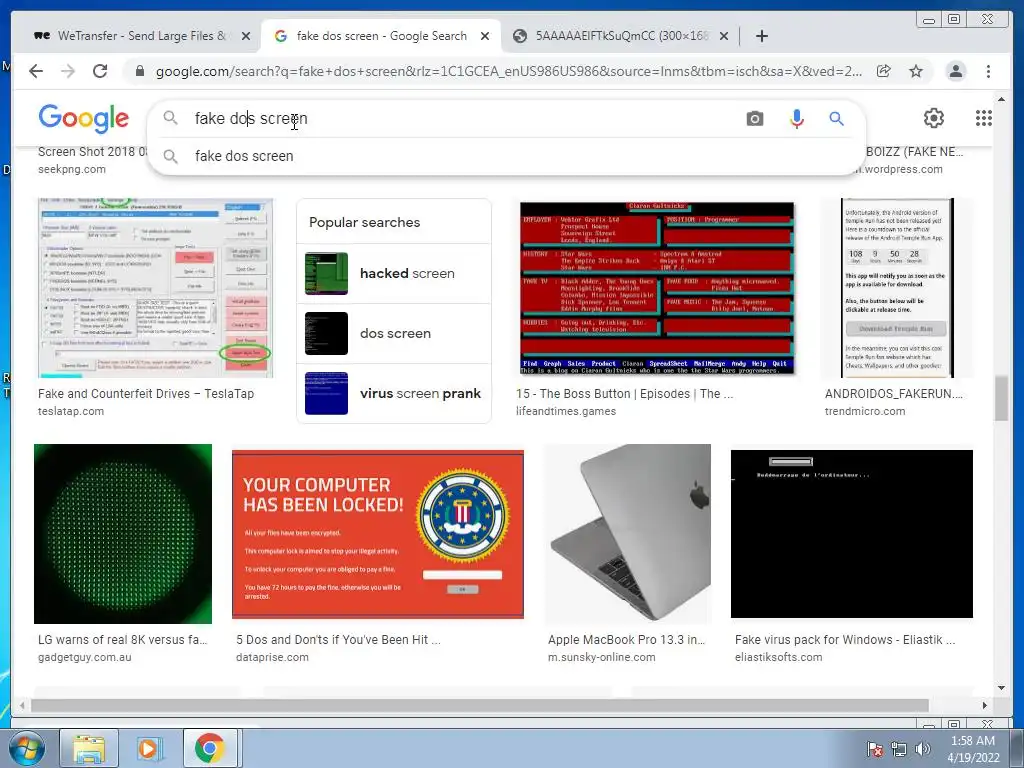Select the 'hacked screen' popular search
The width and height of the screenshot is (1024, 768).
click(394, 274)
